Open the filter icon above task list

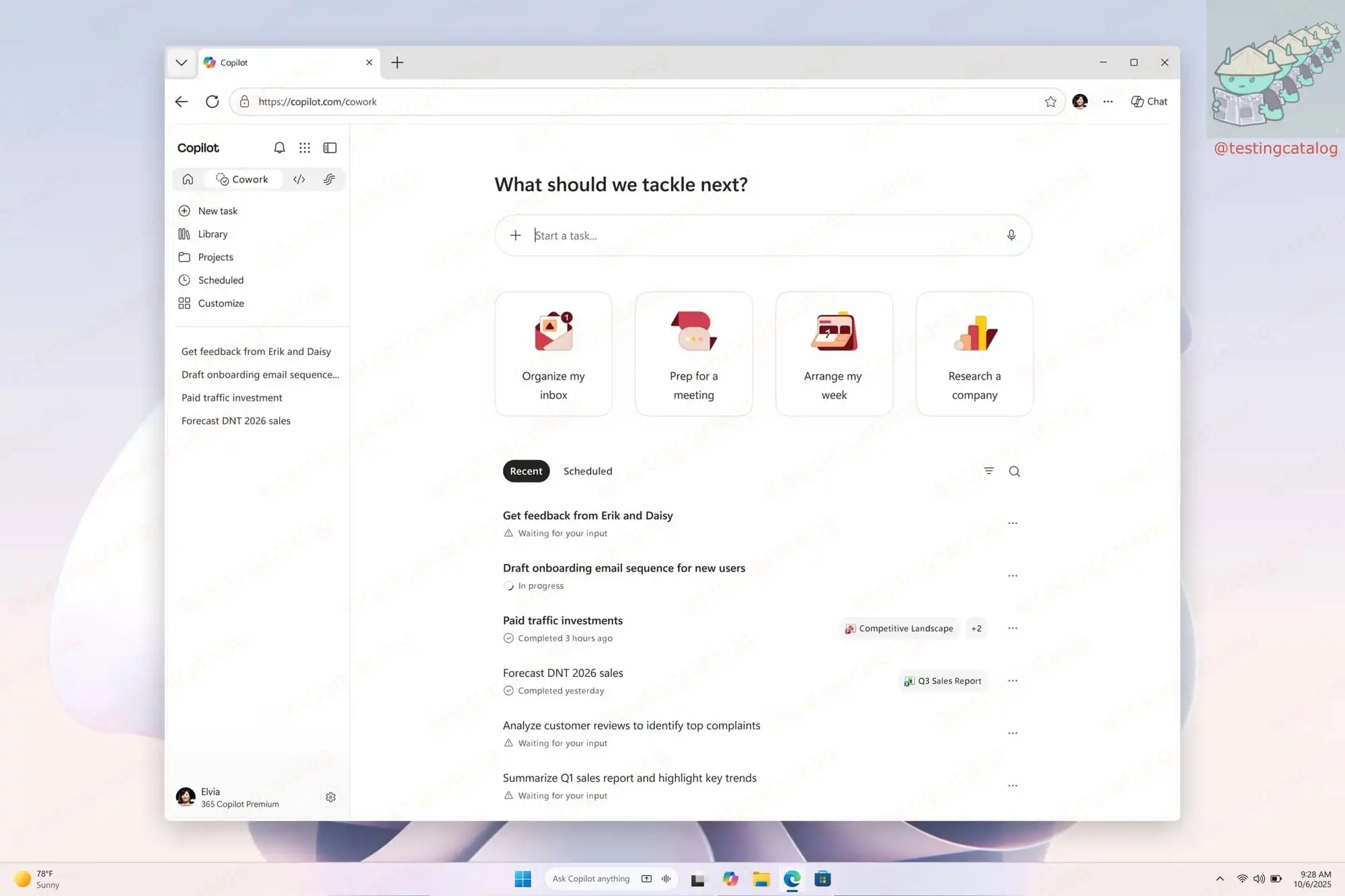click(989, 471)
